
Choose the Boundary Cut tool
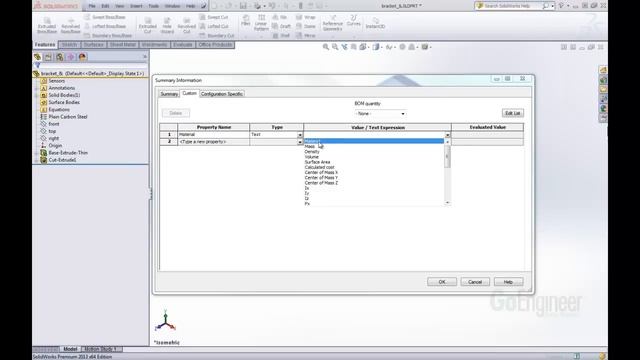coord(217,36)
